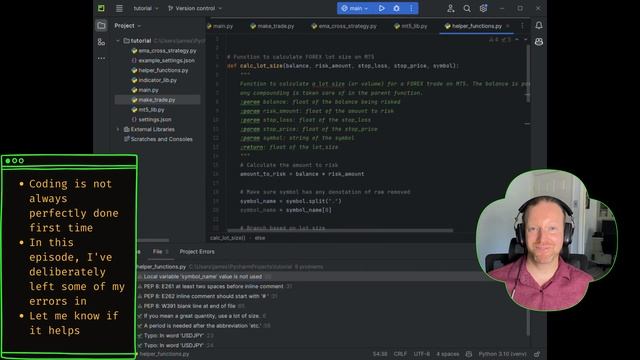Close the helper_functions.py tab

(x=508, y=26)
